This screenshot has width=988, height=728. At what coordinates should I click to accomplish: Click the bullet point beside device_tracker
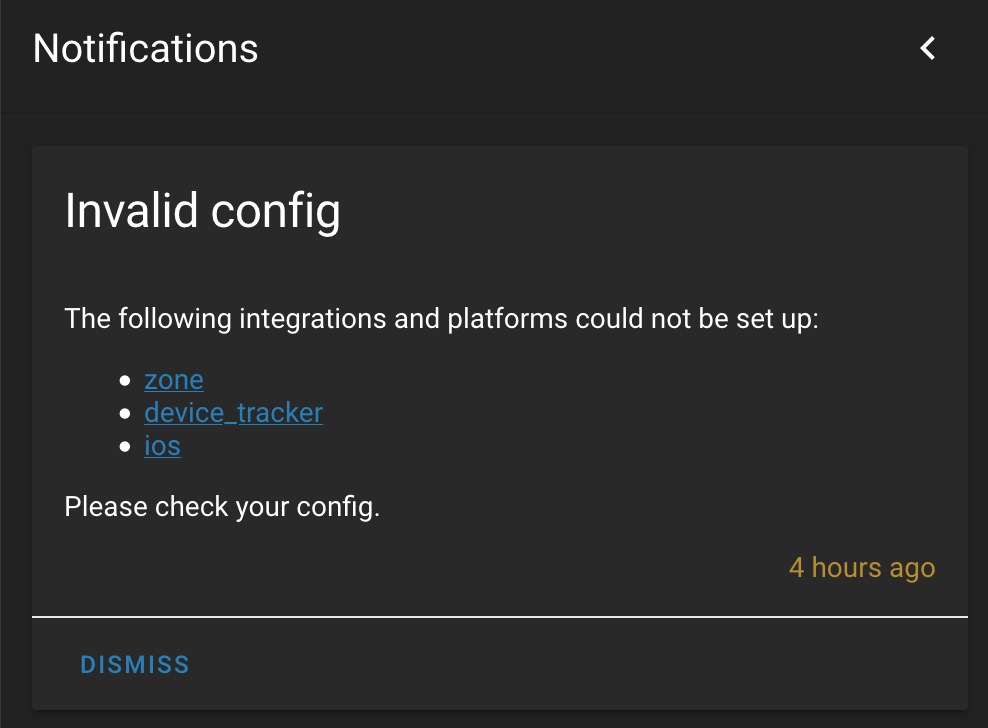point(125,413)
